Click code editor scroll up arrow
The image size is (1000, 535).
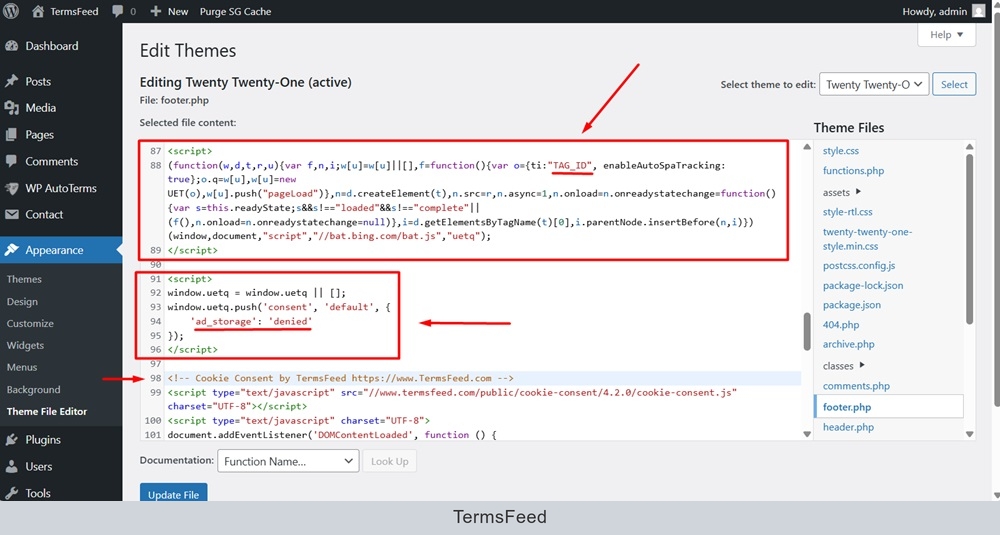point(807,147)
